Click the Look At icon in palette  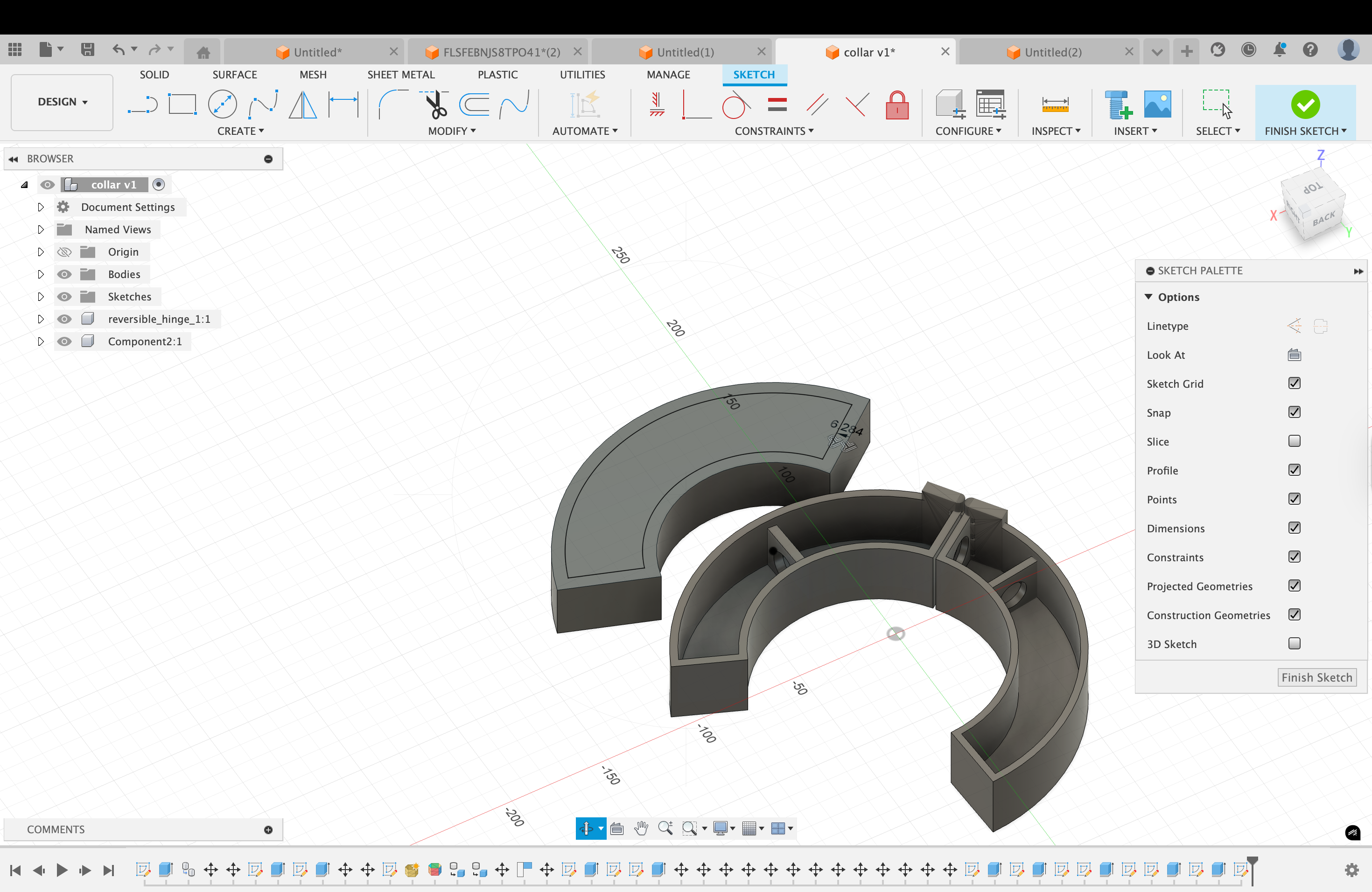(1294, 355)
